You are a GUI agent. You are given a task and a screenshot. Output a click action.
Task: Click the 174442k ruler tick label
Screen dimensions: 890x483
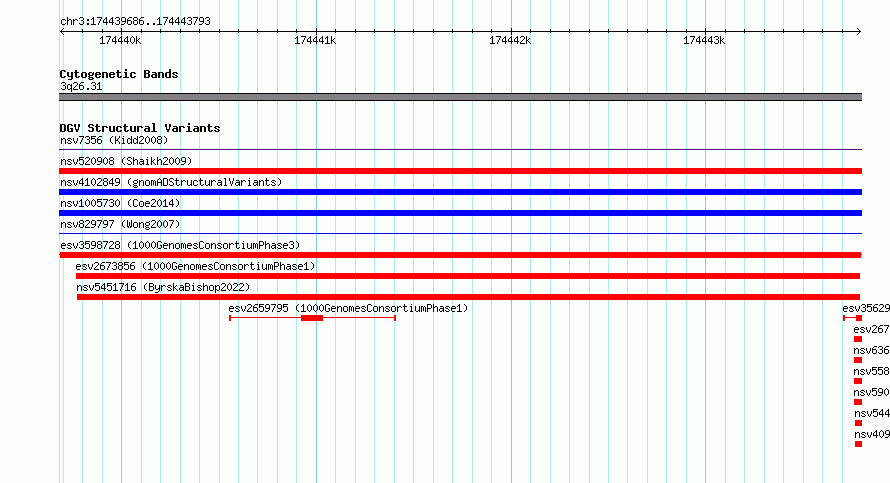click(510, 40)
